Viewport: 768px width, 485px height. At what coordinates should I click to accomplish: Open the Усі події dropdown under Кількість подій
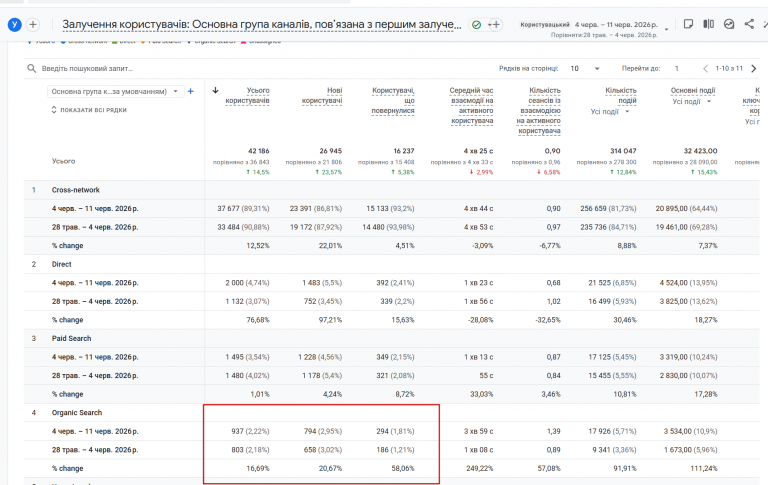pos(610,112)
